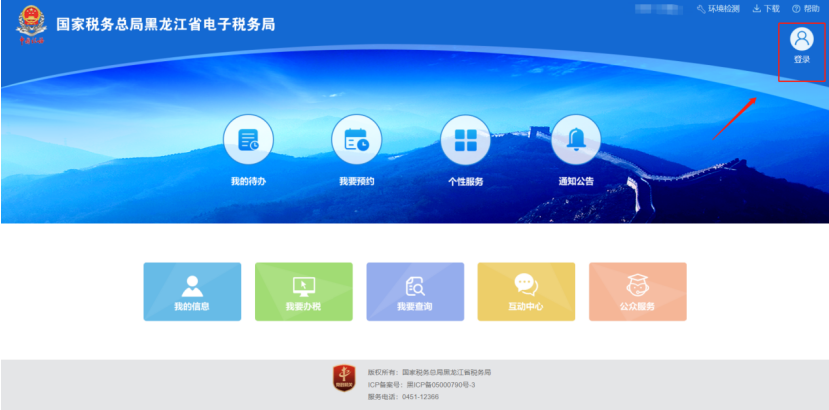The image size is (829, 410).
Task: Click the 个性服务 label text
Action: [x=466, y=181]
